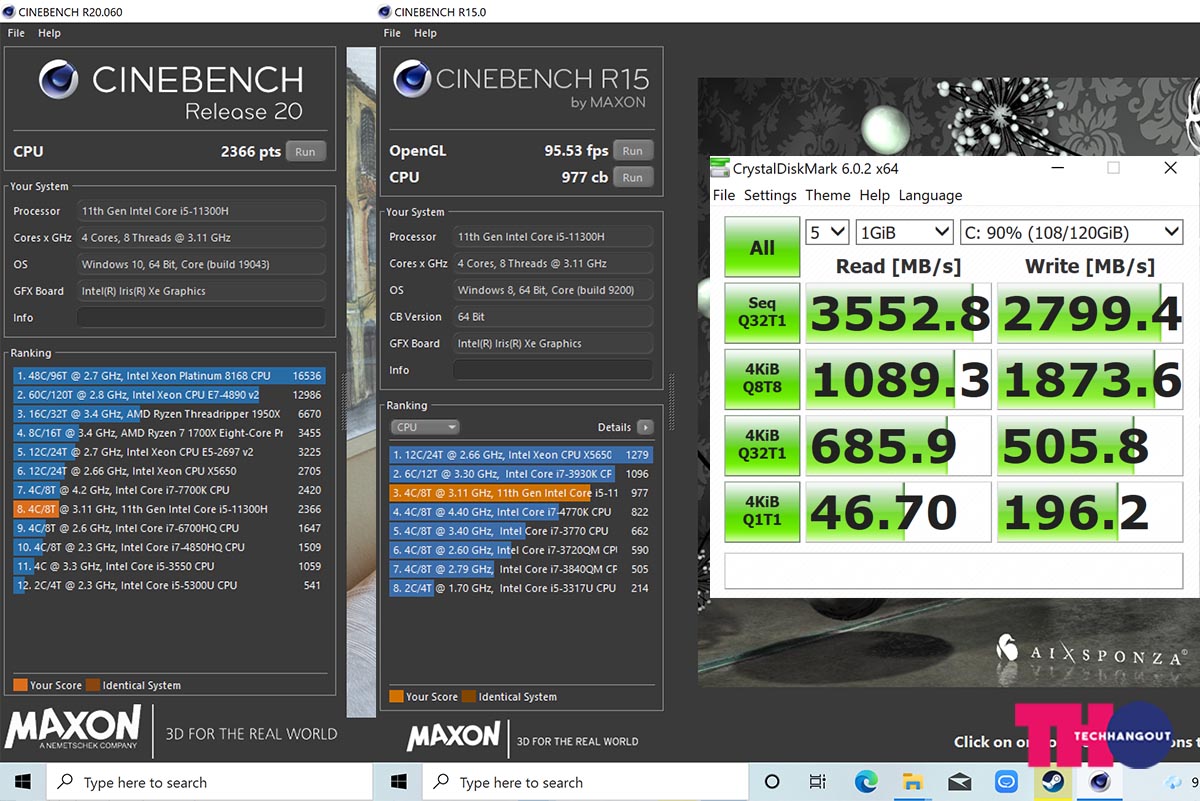Viewport: 1200px width, 801px height.
Task: Open Cinebench R15 Help menu
Action: point(426,33)
